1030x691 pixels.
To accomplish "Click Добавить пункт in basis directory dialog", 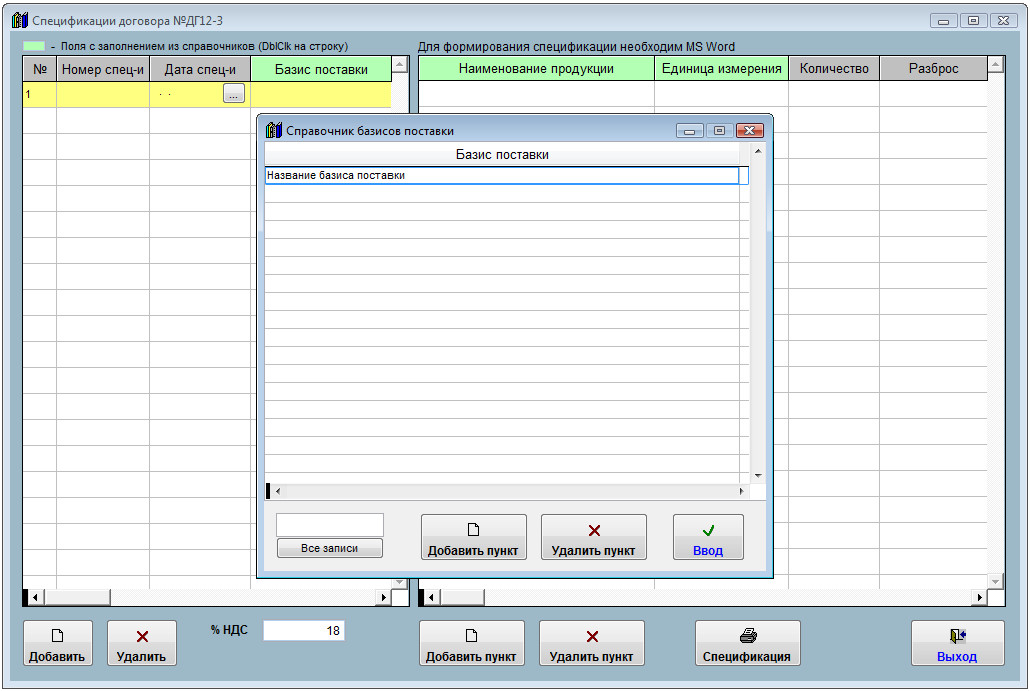I will tap(474, 537).
